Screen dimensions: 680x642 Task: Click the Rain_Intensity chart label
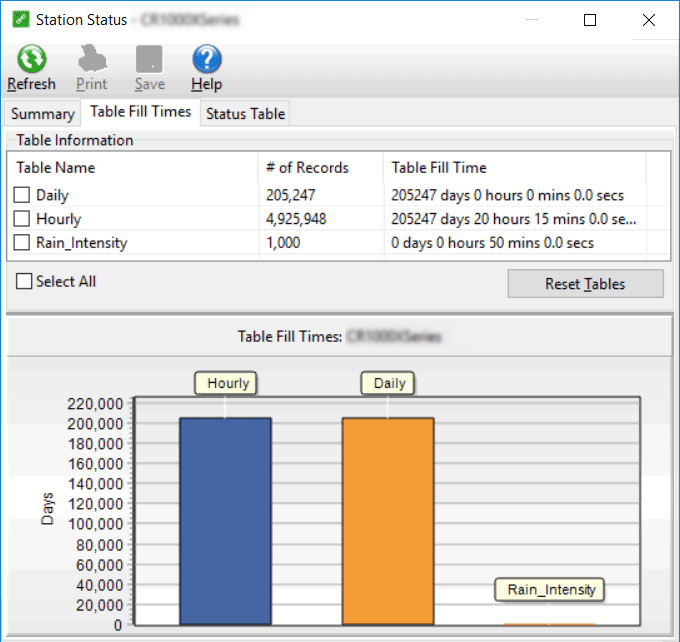point(549,590)
